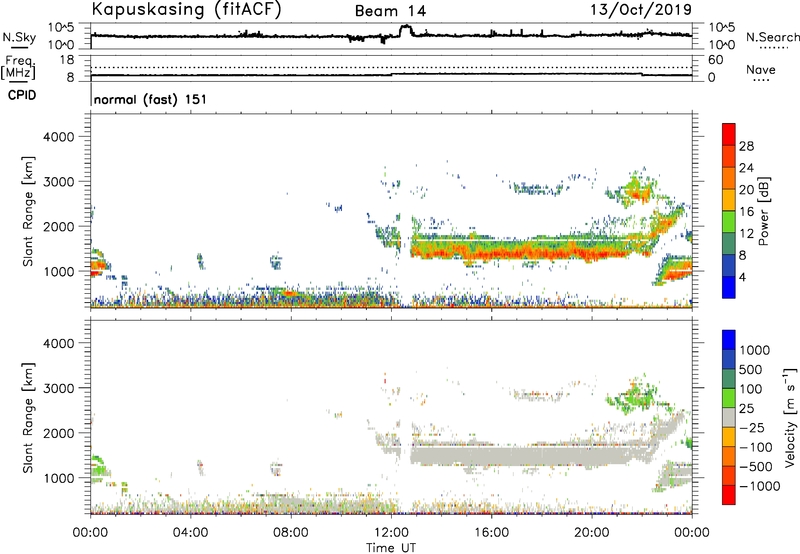
Task: Select the Freq. [MHz] axis label
Action: 18,68
